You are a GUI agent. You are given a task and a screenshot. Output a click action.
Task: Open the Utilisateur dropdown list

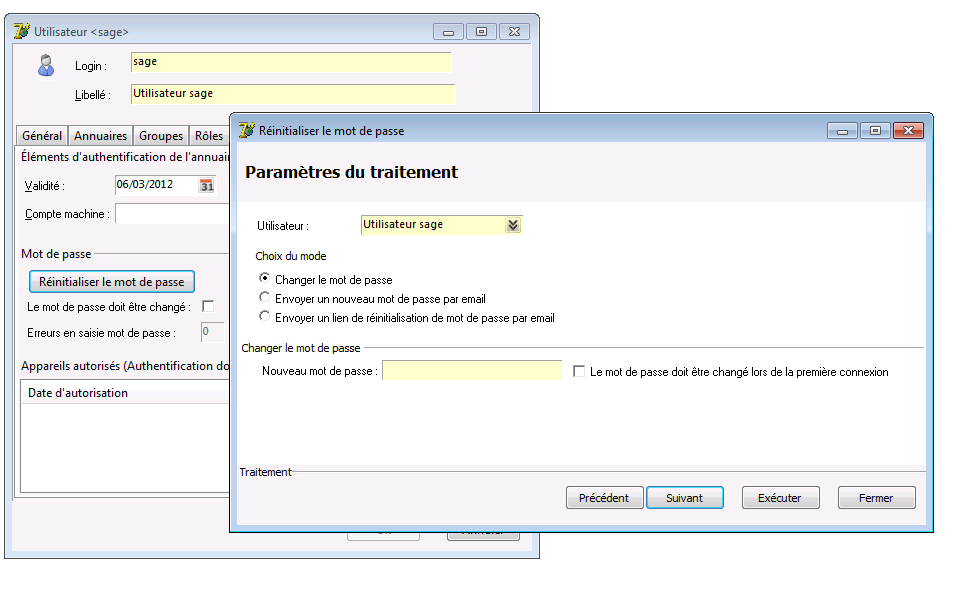(513, 225)
